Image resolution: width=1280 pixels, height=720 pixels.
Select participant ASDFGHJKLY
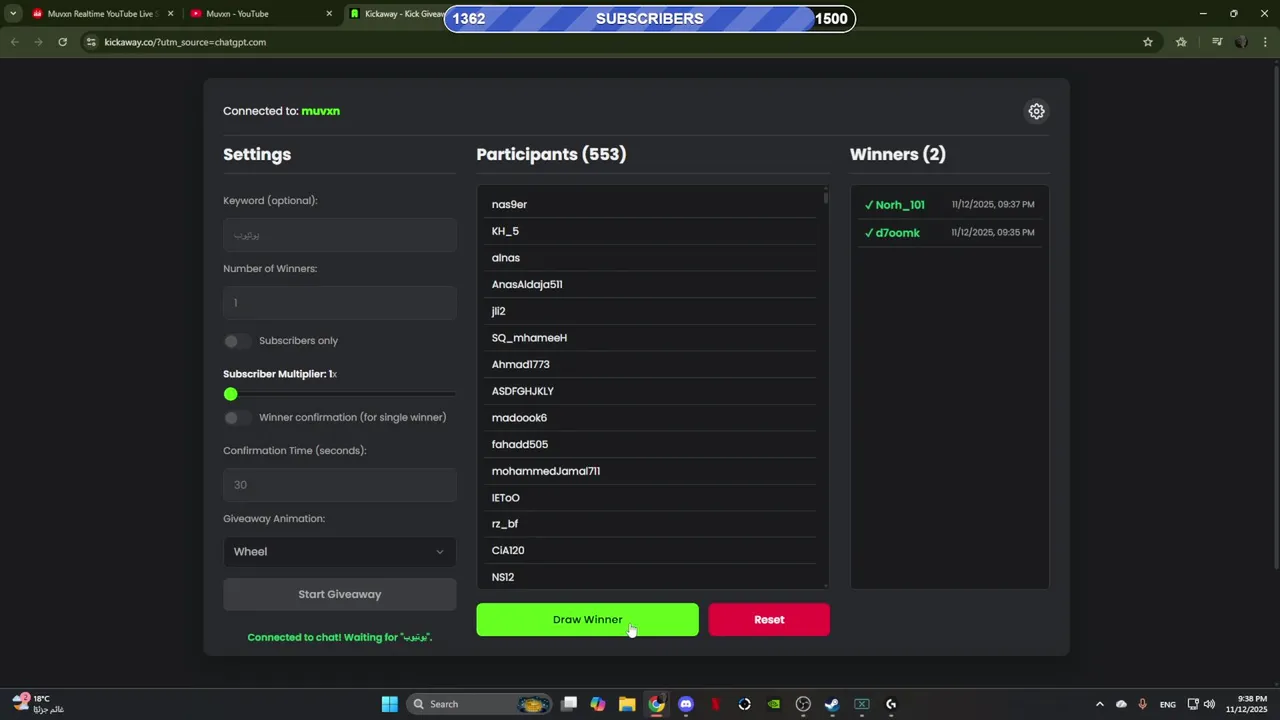coord(652,391)
